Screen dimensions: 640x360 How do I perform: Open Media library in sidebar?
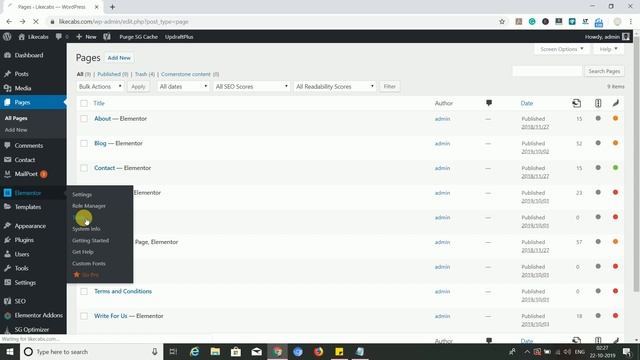[x=22, y=88]
